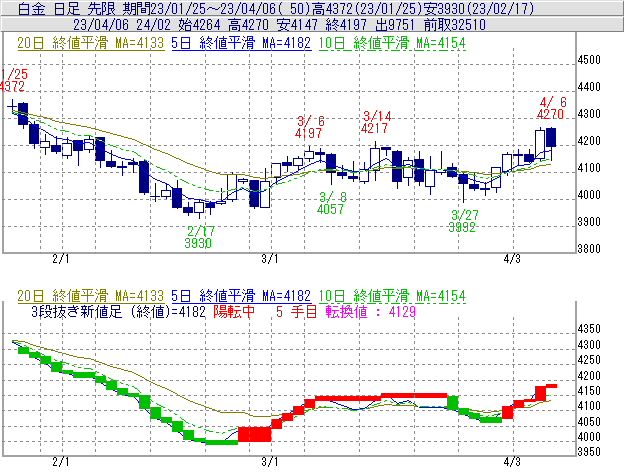Click the 2/1 date label under upper chart
The width and height of the screenshot is (624, 475).
60,259
